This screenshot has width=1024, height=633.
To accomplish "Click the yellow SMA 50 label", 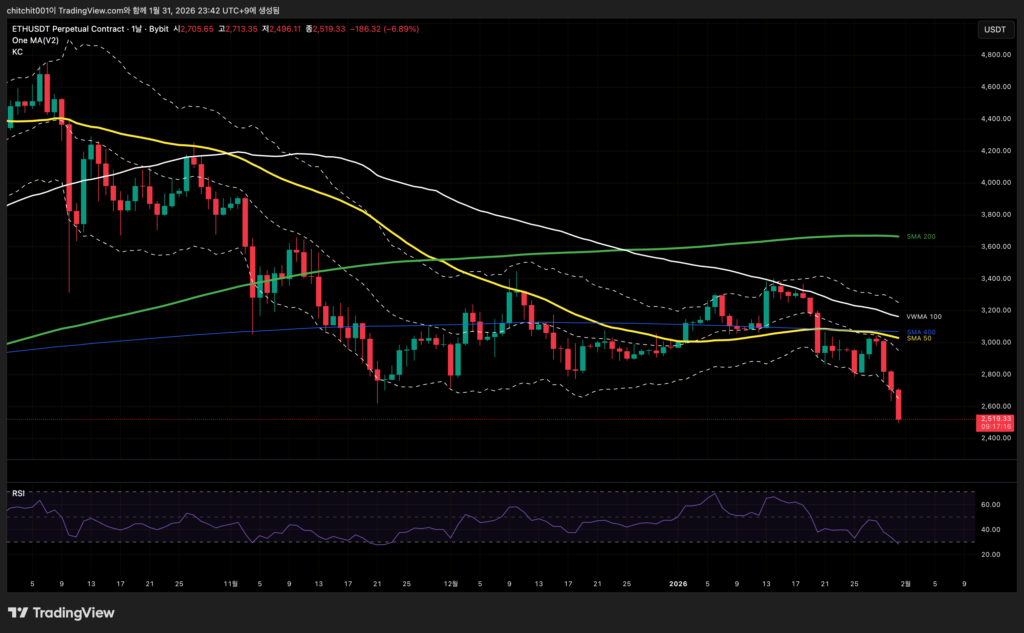I will (x=918, y=339).
